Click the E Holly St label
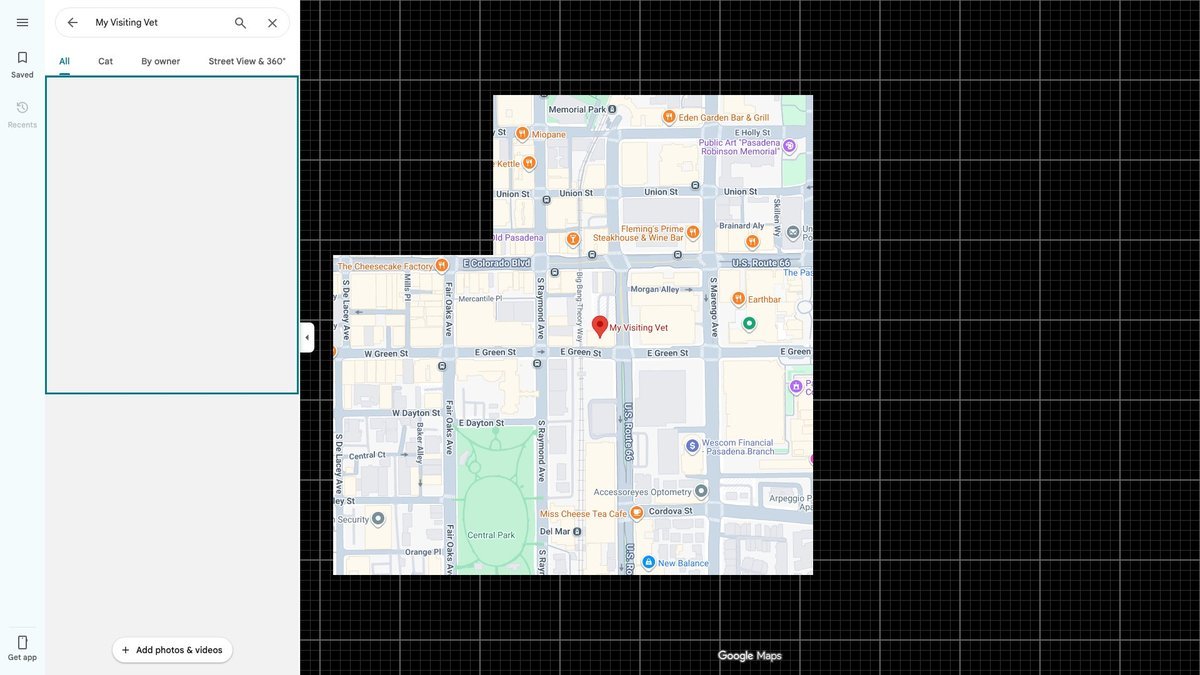This screenshot has width=1200, height=675. coord(754,132)
